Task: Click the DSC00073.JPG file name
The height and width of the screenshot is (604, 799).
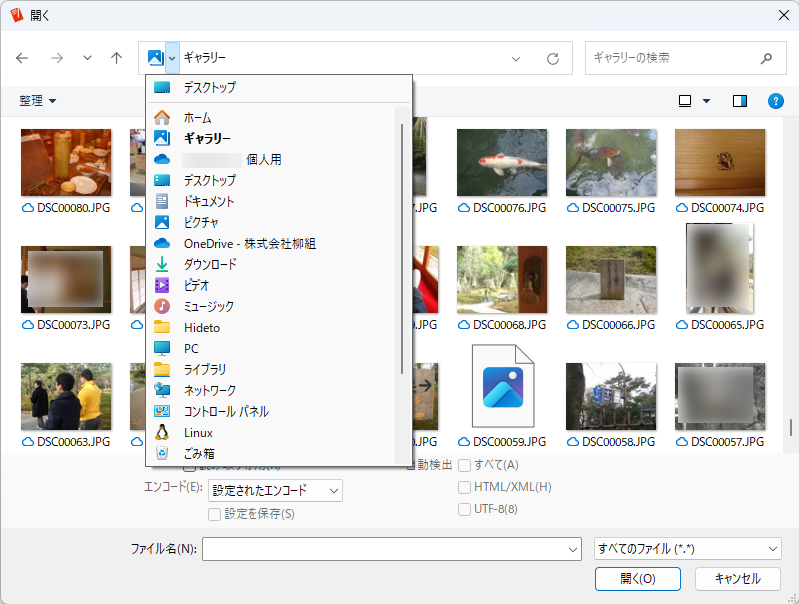Action: point(73,325)
